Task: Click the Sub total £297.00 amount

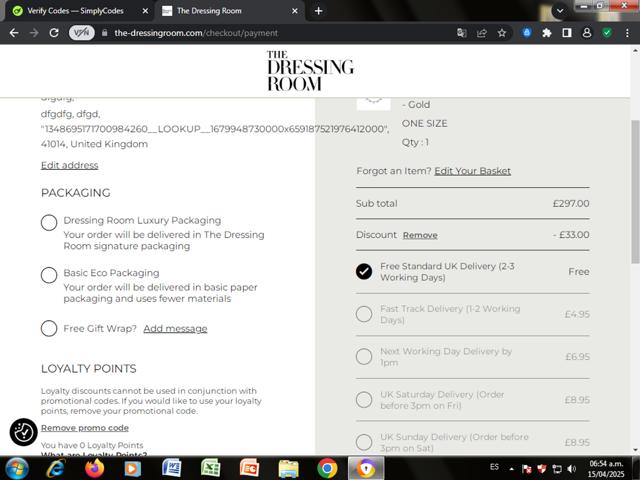Action: click(571, 203)
